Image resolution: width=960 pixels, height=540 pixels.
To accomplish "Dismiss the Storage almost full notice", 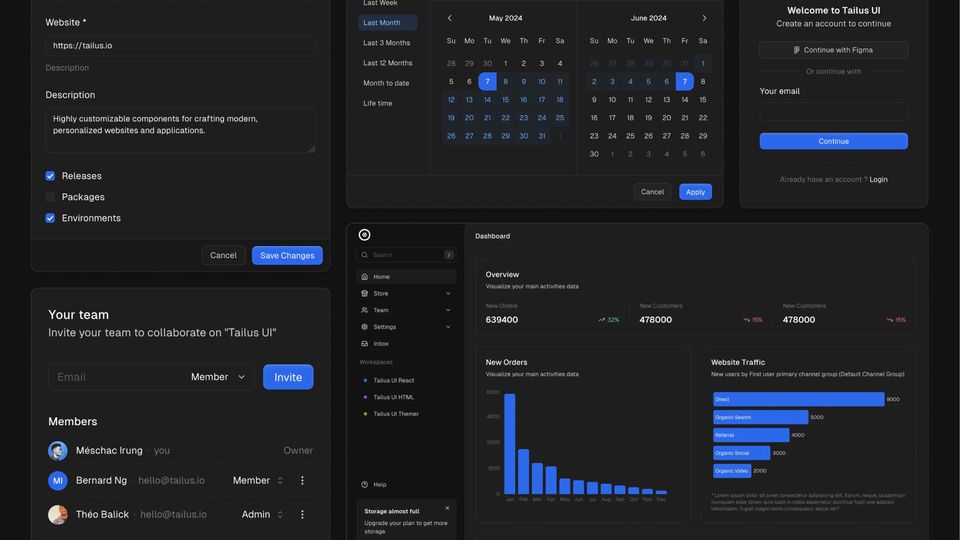I will point(447,508).
